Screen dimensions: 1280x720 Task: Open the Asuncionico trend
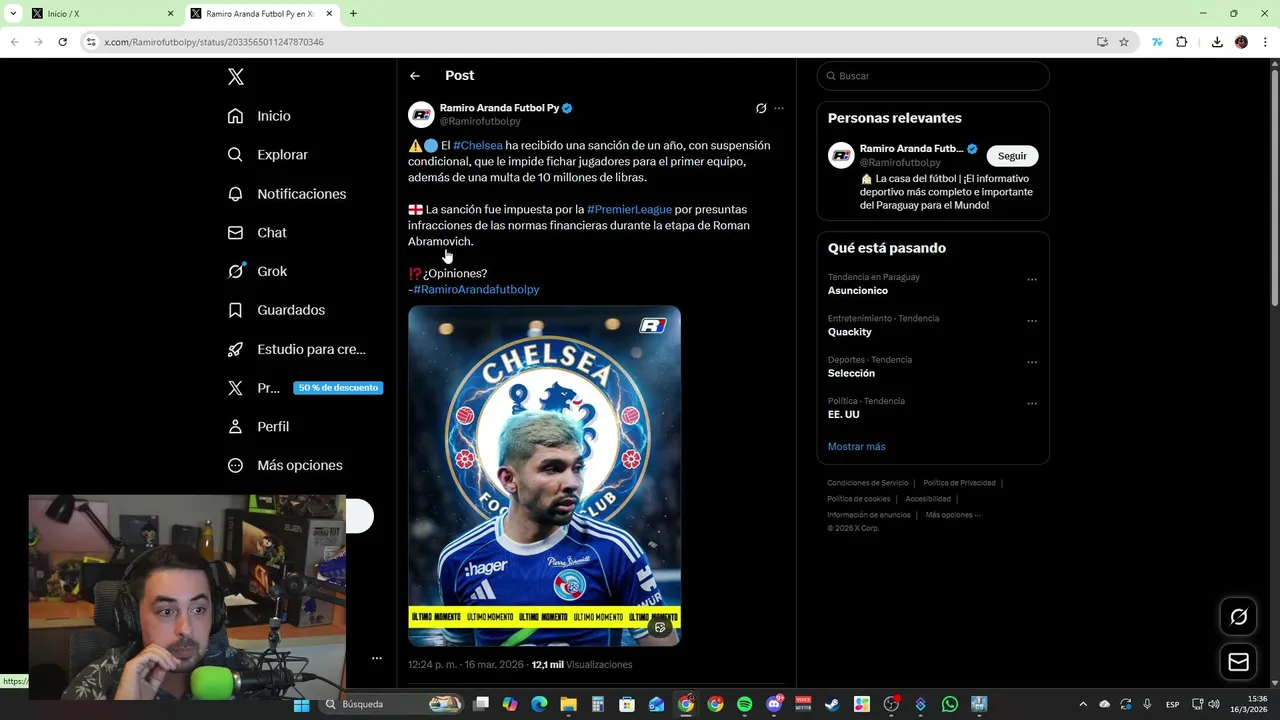[x=858, y=291]
